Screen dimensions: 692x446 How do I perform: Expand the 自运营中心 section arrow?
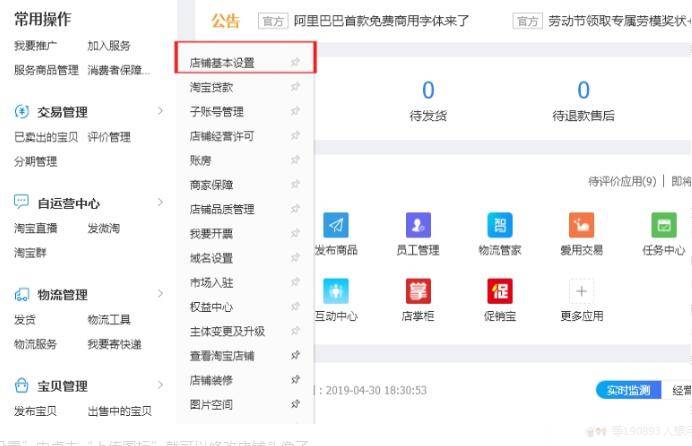coord(160,202)
